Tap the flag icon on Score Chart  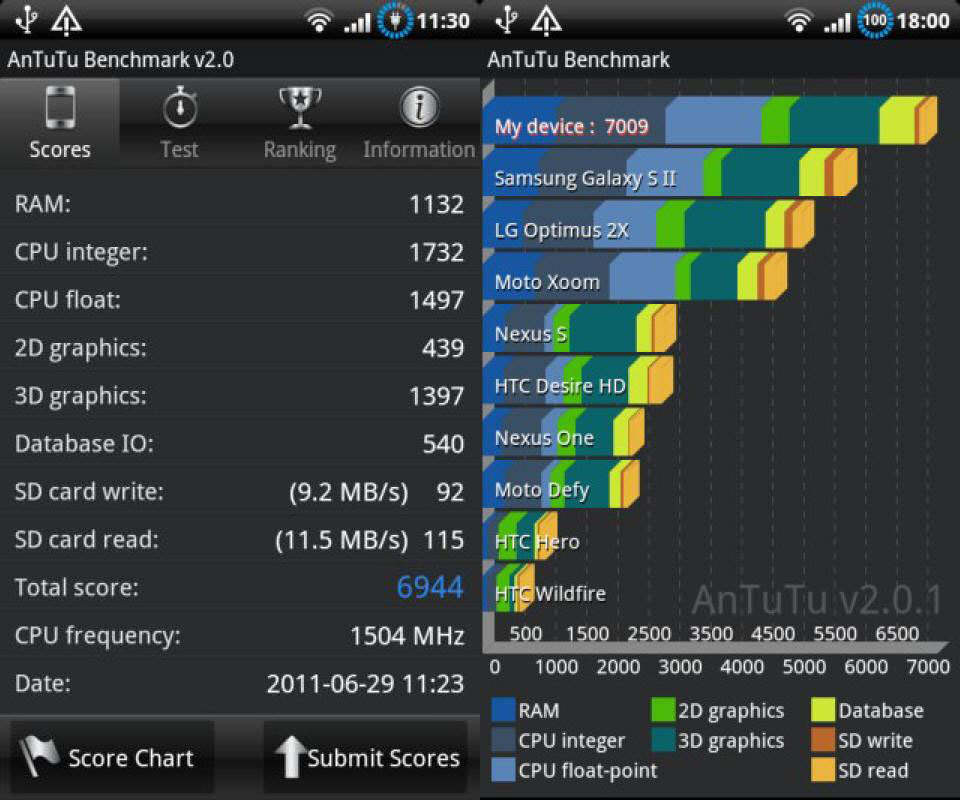[38, 756]
